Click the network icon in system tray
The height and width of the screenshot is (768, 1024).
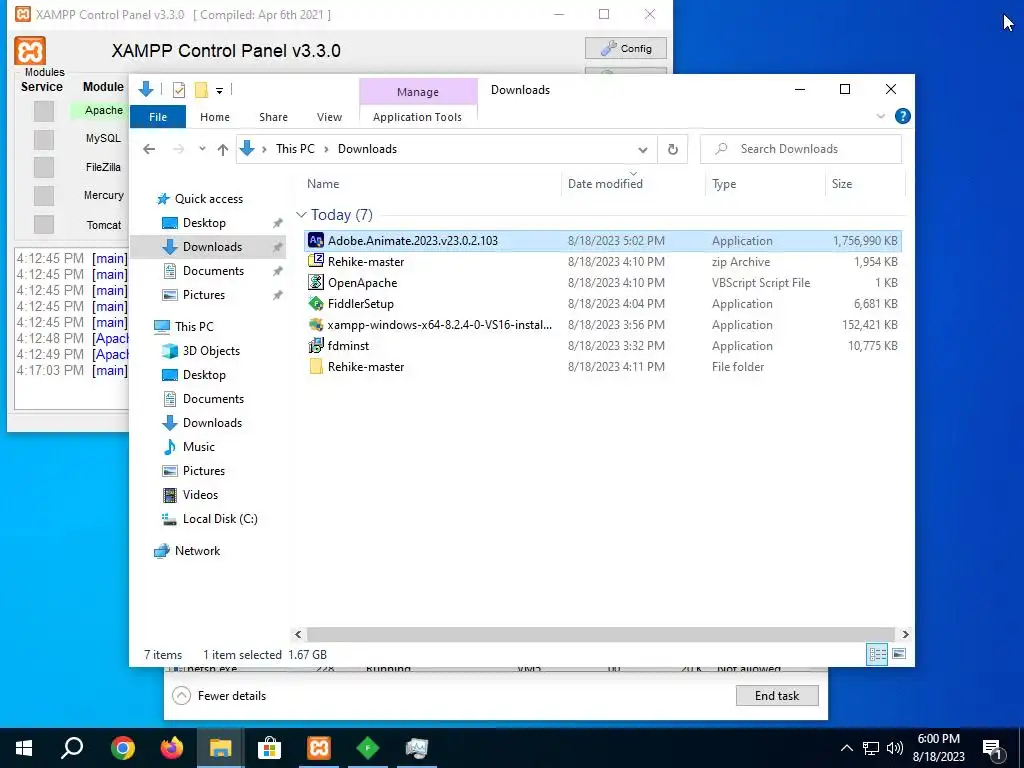click(x=871, y=748)
